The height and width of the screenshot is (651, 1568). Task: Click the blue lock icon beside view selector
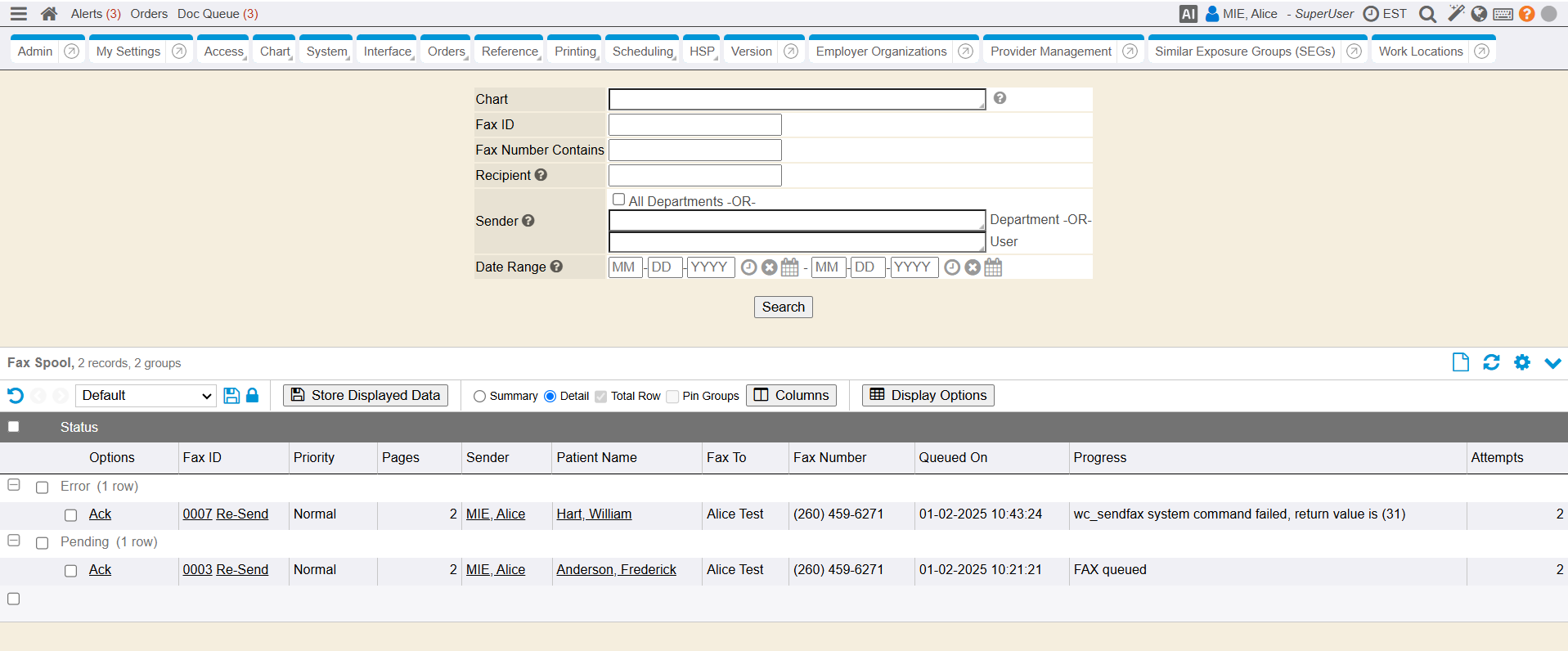click(253, 396)
